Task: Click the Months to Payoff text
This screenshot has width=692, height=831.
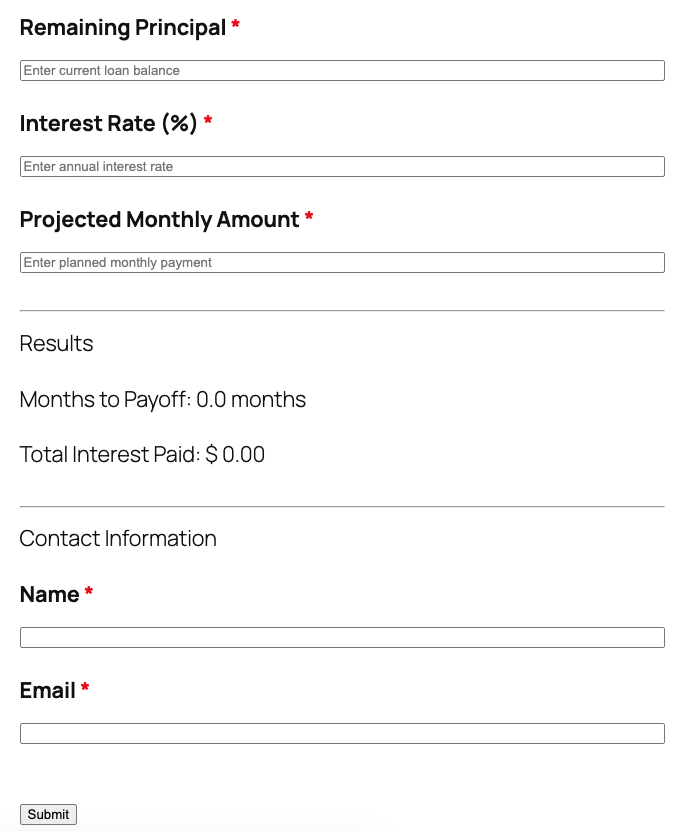Action: (162, 400)
